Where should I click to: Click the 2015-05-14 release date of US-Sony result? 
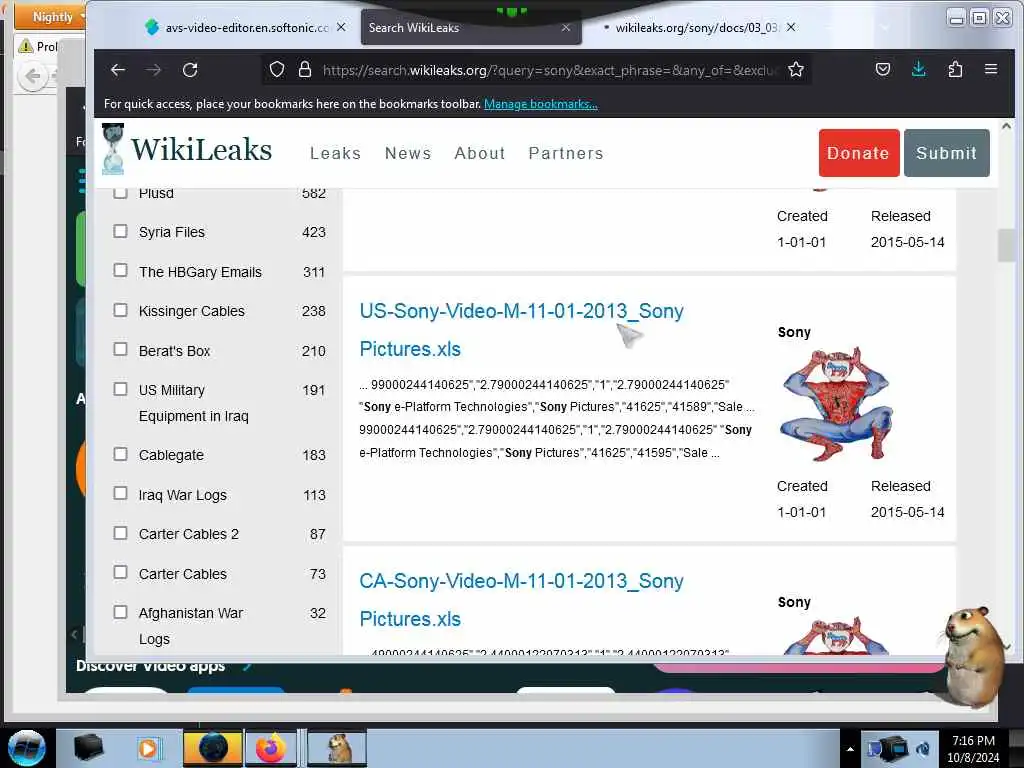click(907, 512)
